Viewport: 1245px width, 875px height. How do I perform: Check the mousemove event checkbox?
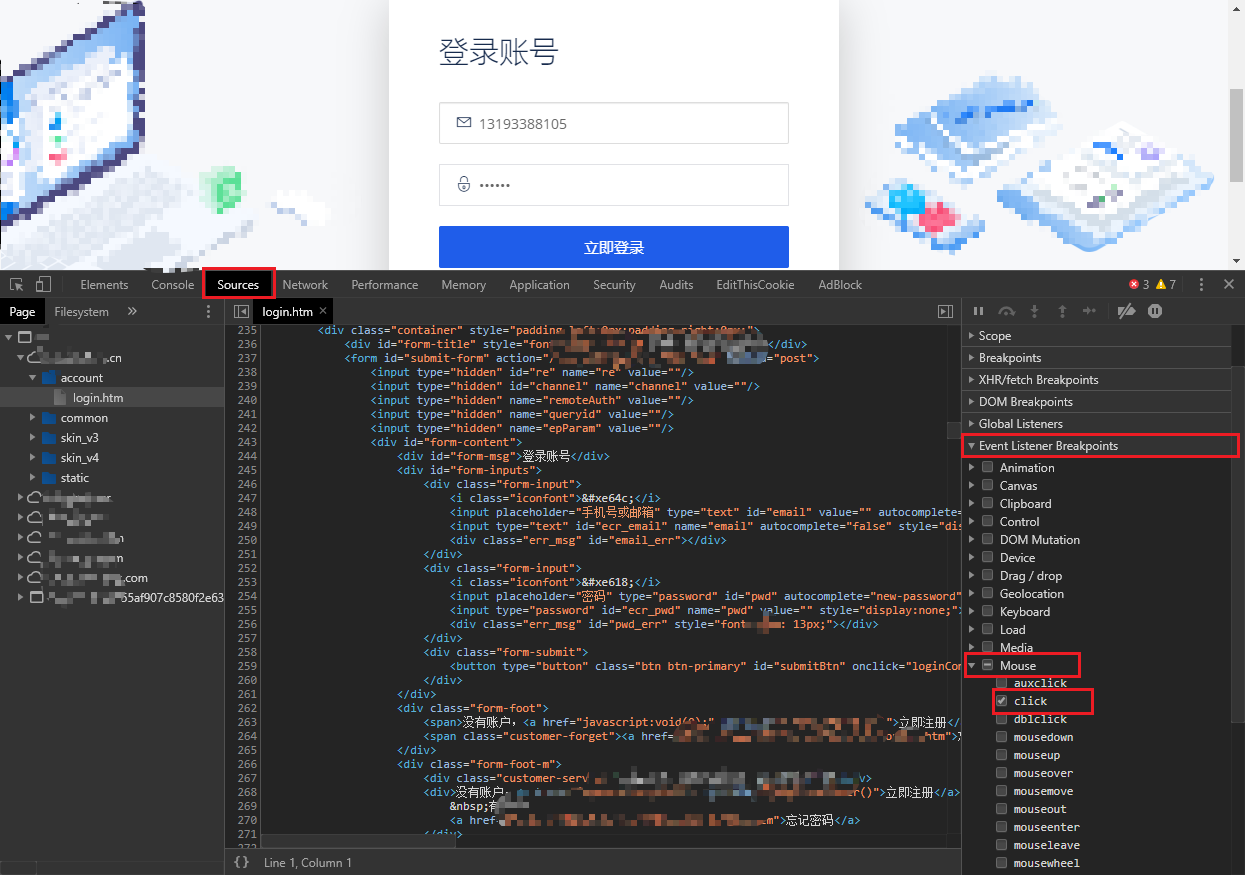coord(1002,791)
